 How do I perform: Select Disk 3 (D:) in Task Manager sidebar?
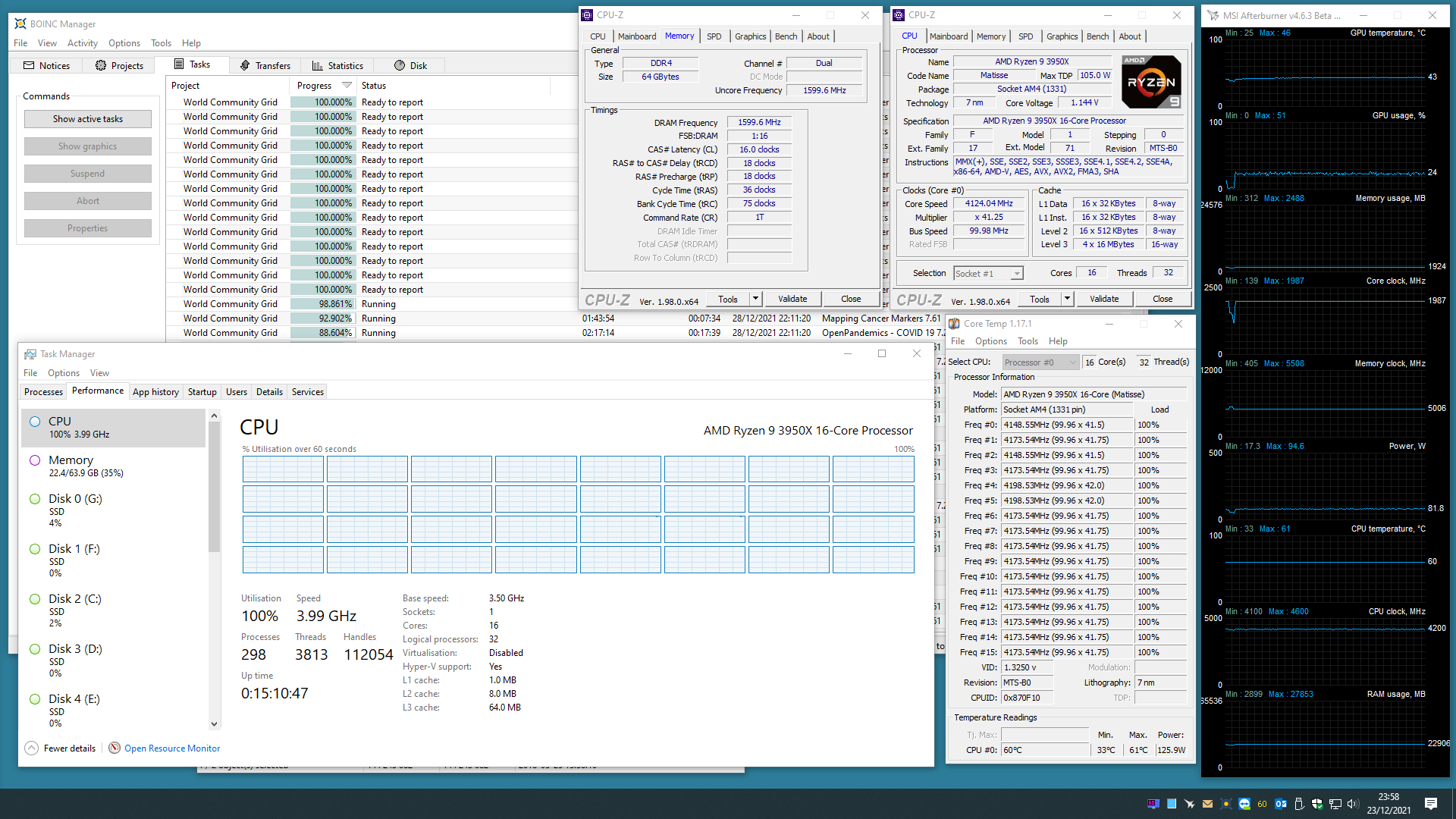114,661
